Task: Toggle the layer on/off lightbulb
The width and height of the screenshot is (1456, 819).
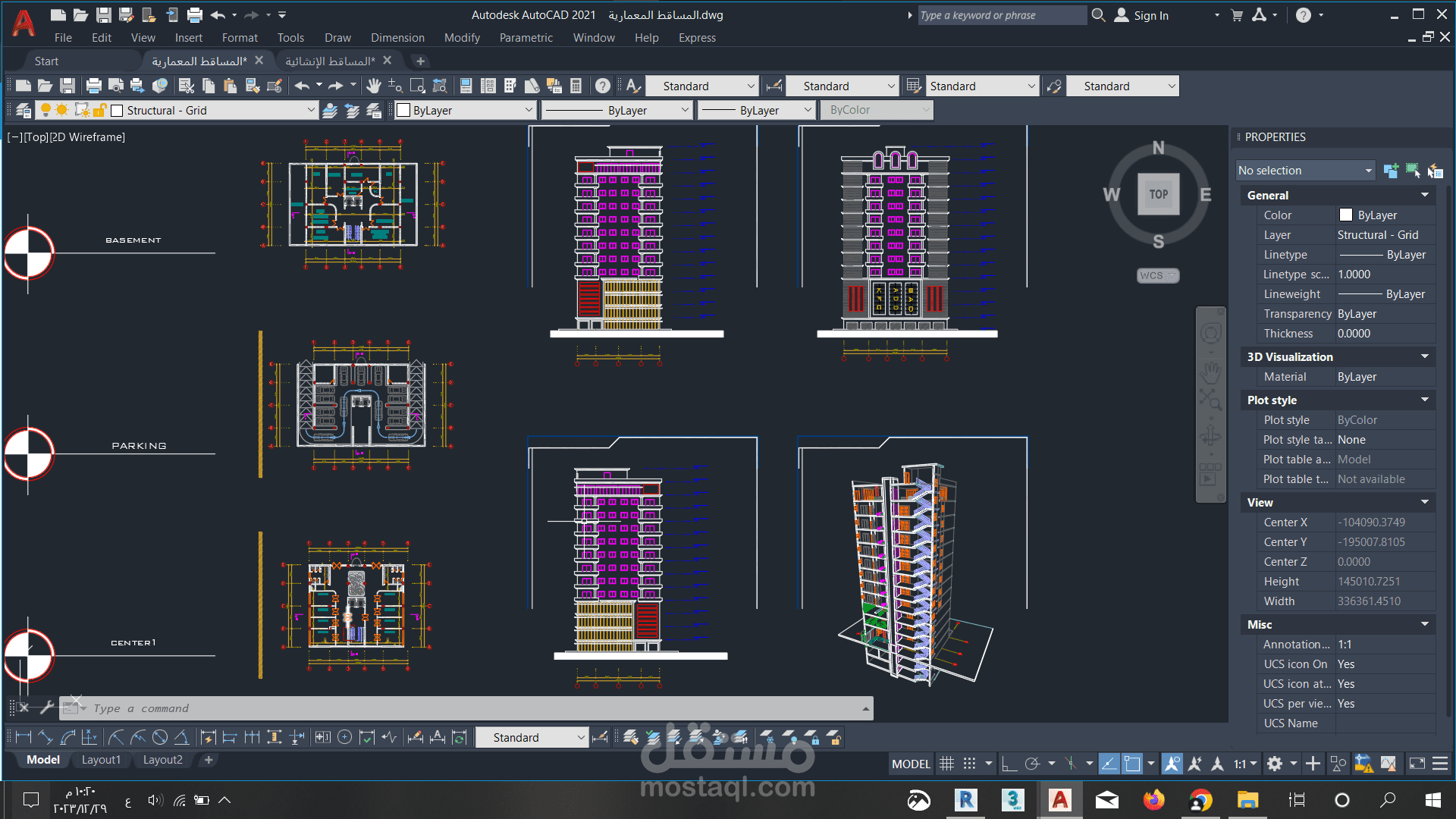Action: pos(45,111)
